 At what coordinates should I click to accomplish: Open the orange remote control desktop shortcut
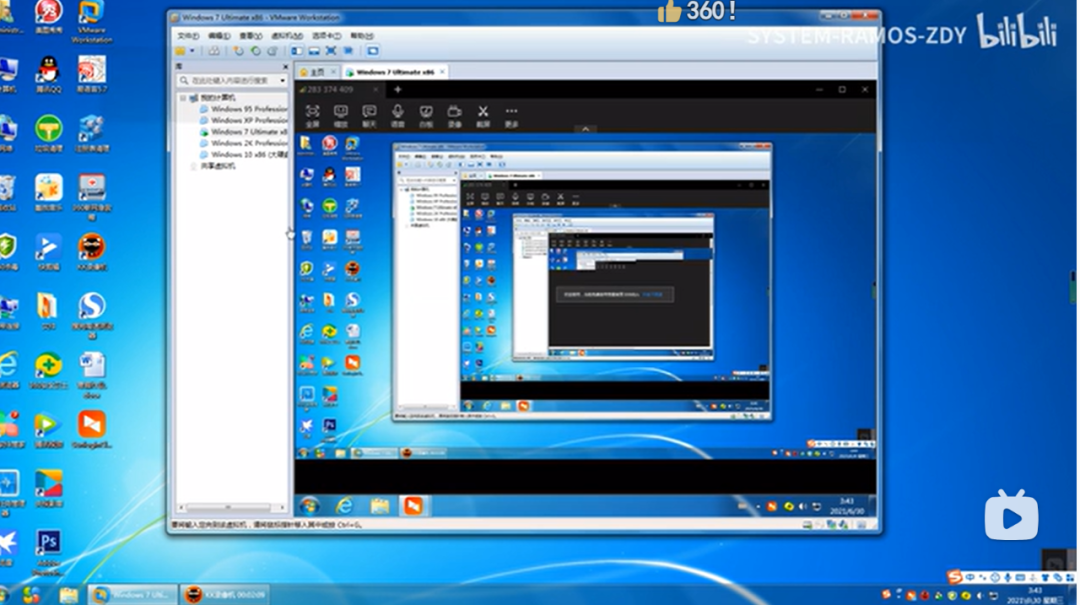tap(92, 429)
